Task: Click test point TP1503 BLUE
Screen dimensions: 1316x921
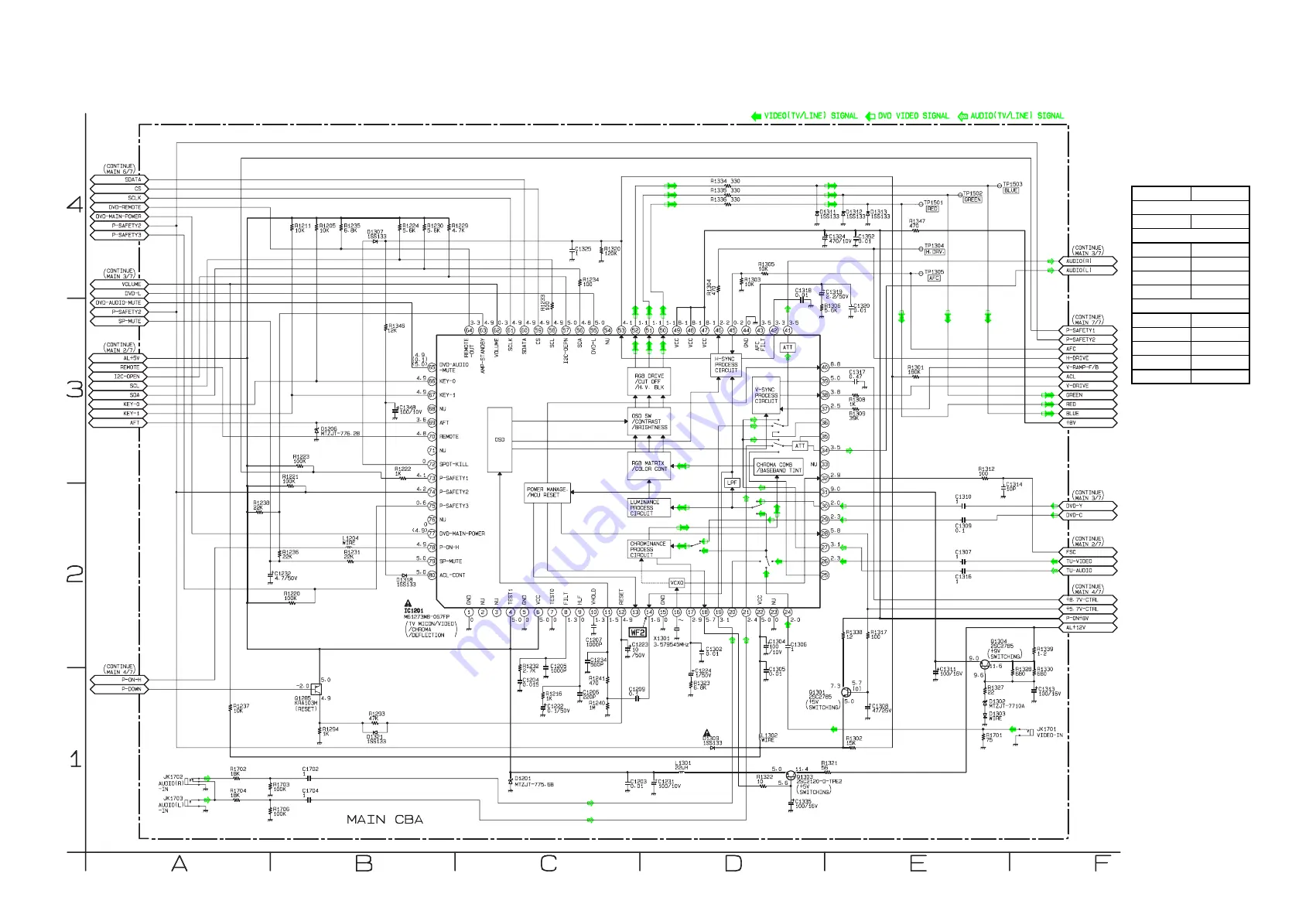Action: [x=1011, y=187]
